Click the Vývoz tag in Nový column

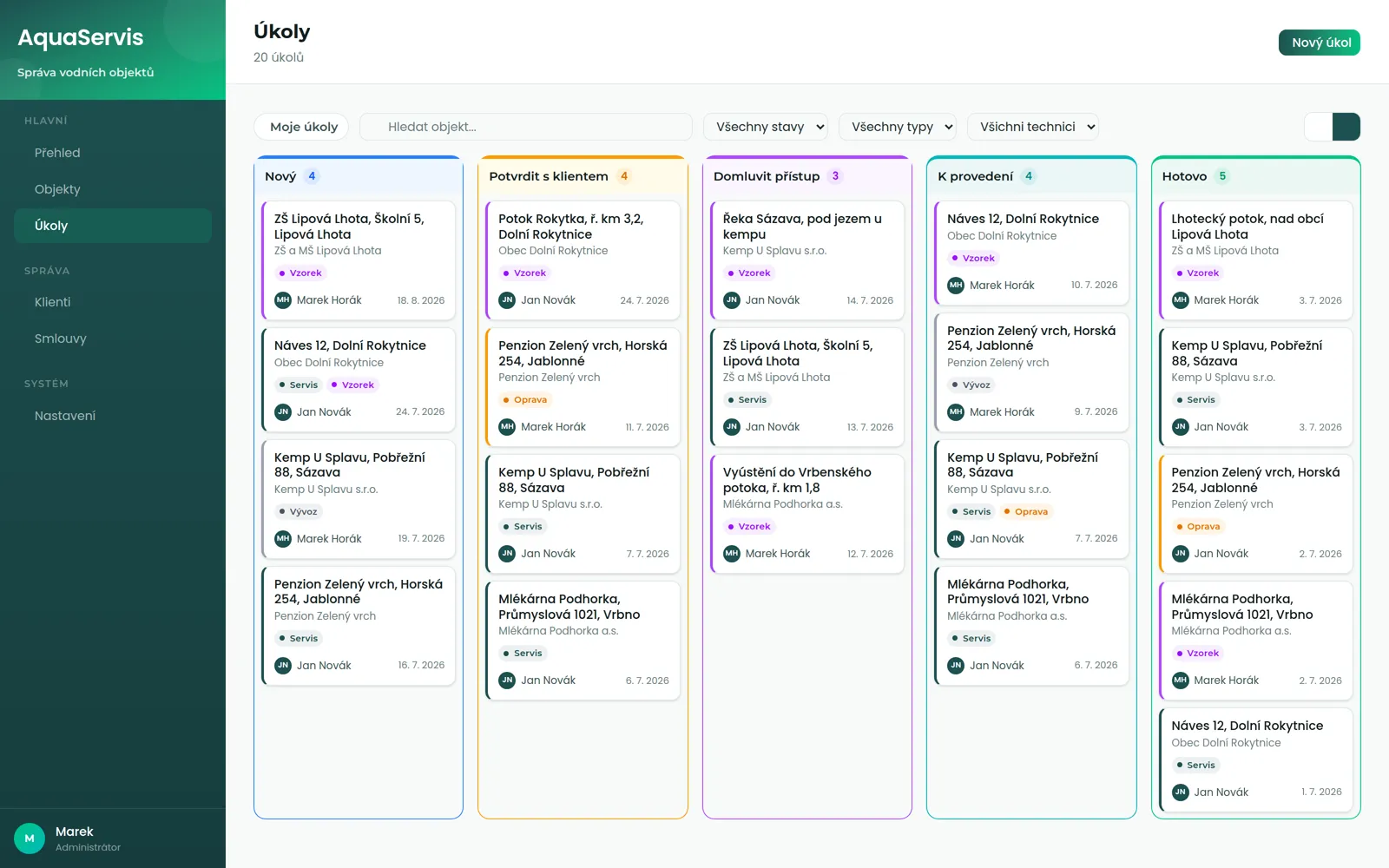point(298,512)
